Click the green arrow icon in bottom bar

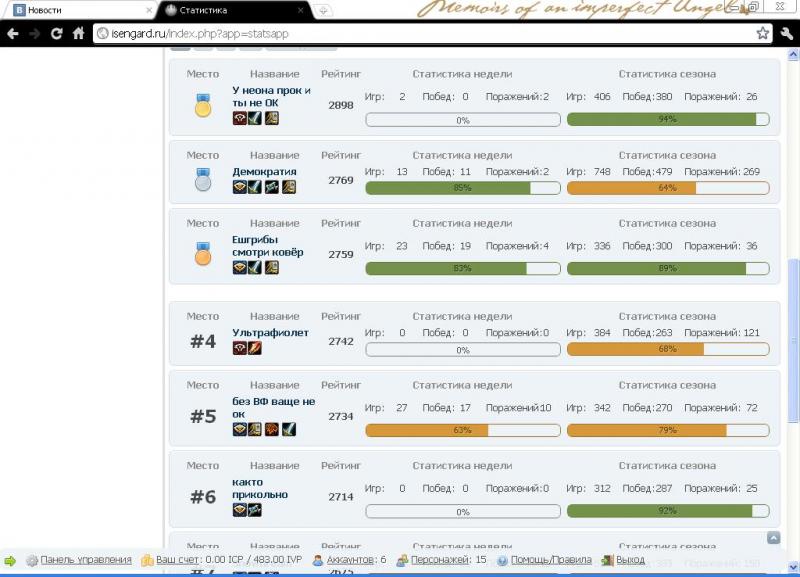click(x=10, y=561)
